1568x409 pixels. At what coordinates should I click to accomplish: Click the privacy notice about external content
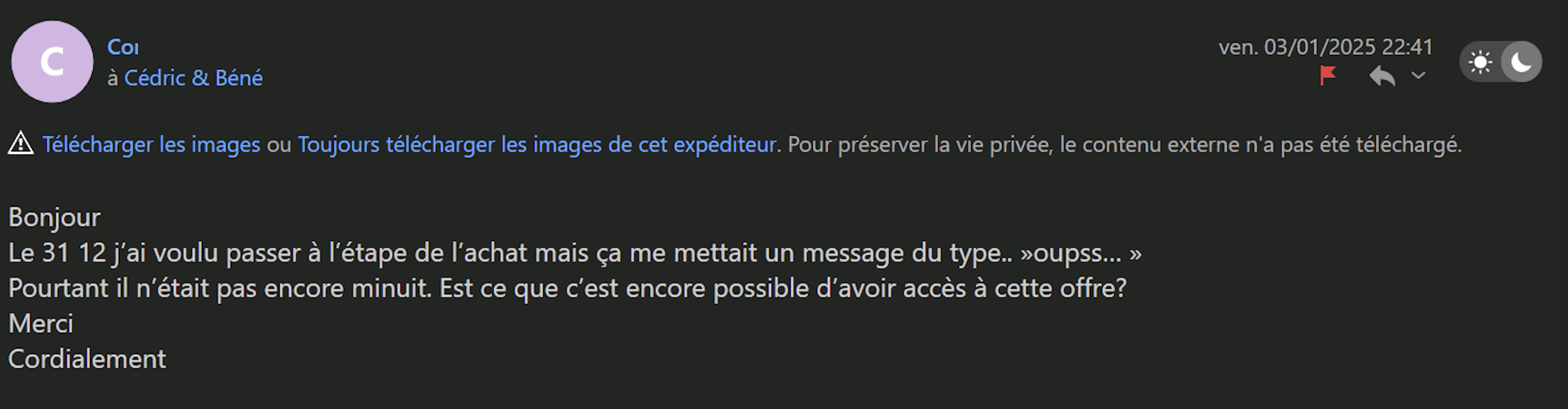coord(1124,145)
